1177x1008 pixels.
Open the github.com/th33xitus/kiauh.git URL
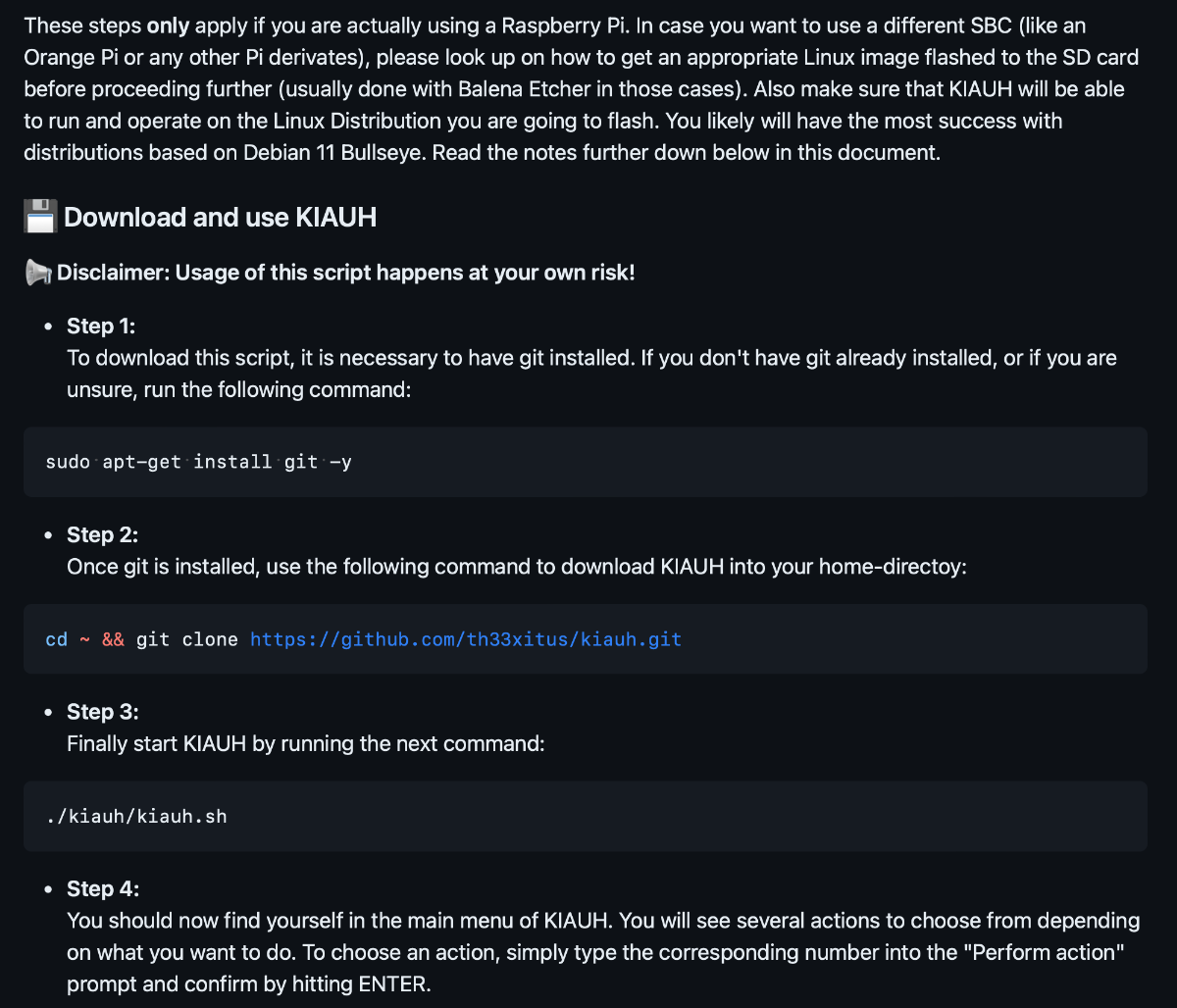click(x=466, y=639)
